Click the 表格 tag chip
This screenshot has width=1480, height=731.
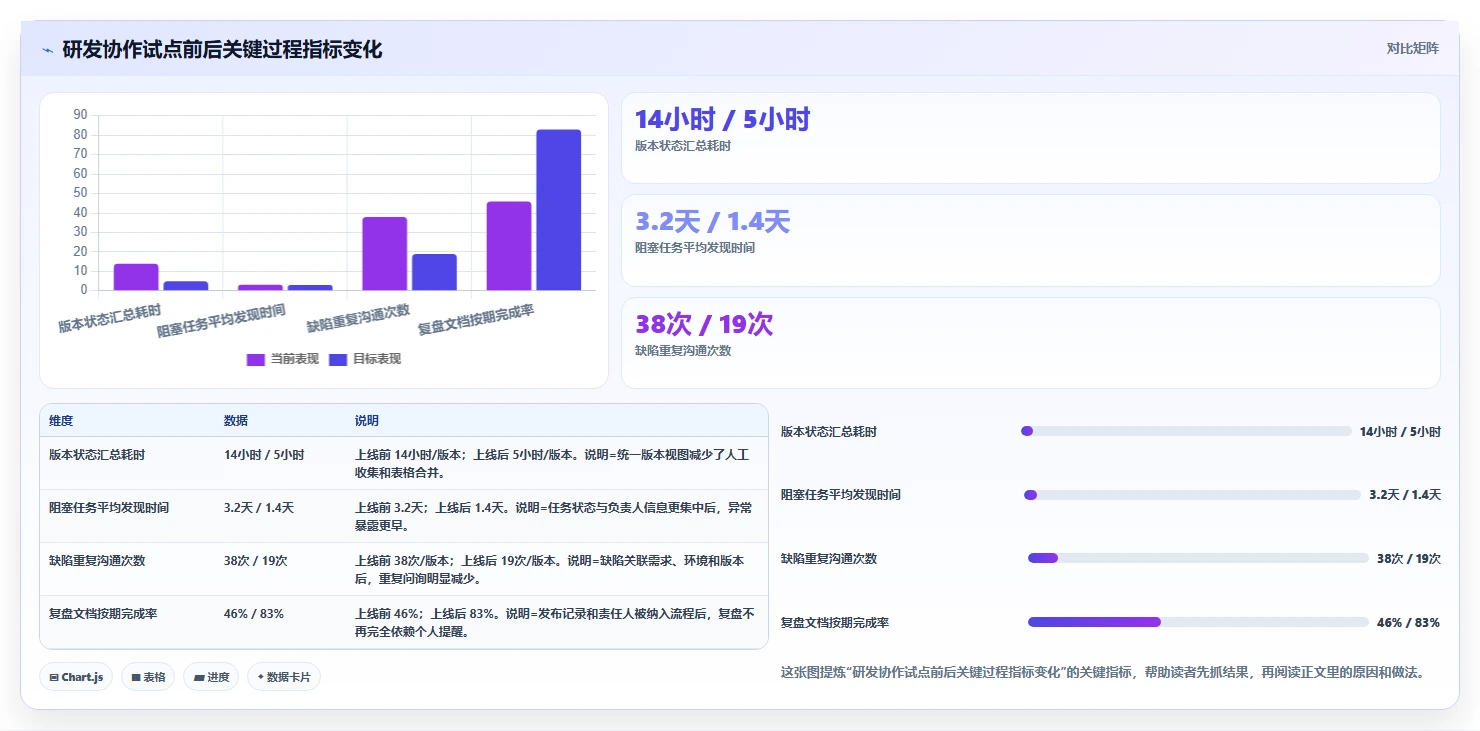pyautogui.click(x=148, y=677)
